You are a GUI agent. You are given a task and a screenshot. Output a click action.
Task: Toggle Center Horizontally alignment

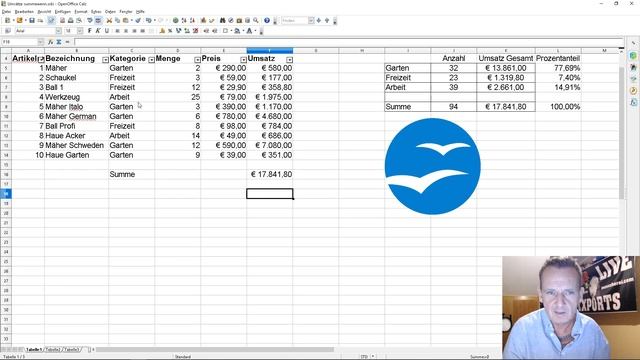click(126, 31)
